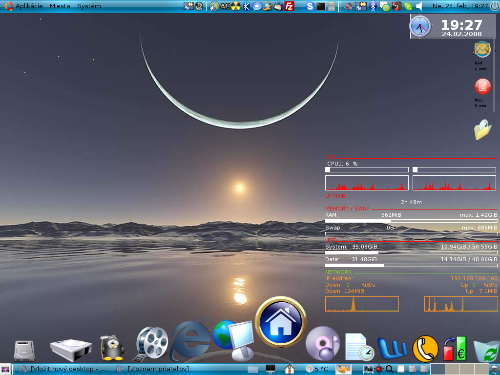Click the monitor icon in bottom panel

pyautogui.click(x=270, y=369)
